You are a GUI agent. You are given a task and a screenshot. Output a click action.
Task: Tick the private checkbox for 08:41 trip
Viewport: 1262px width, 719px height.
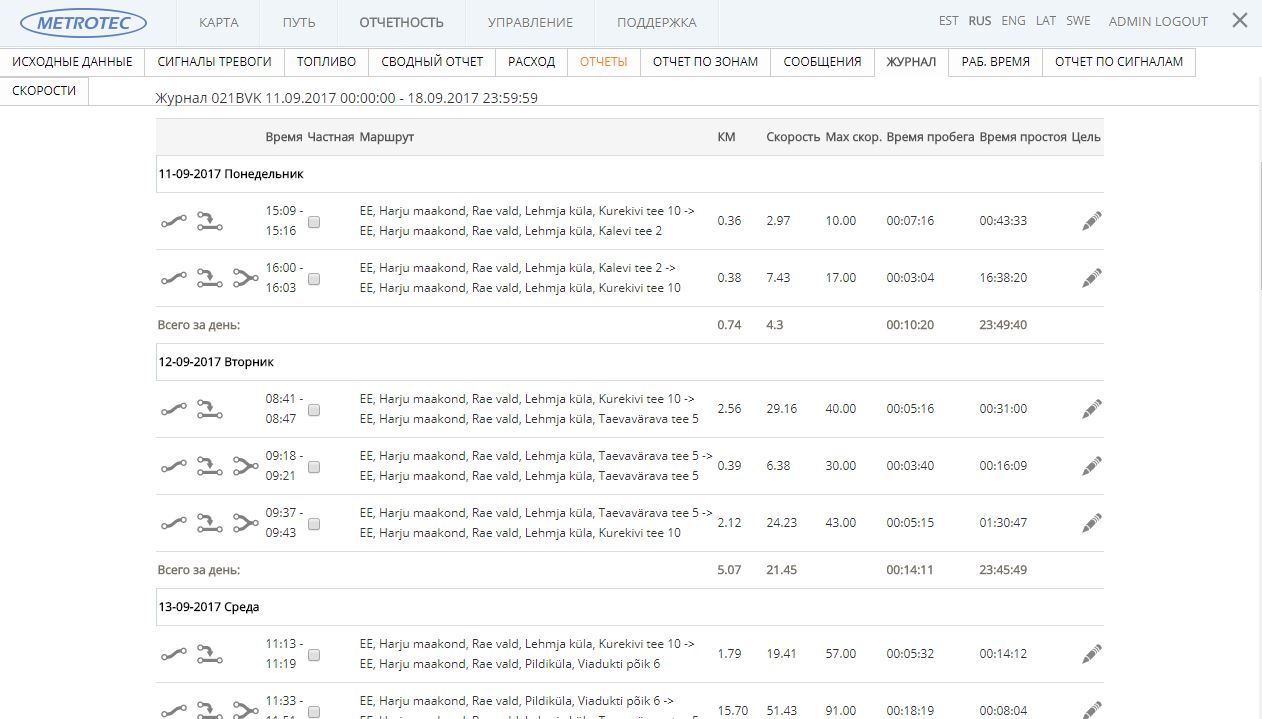(x=314, y=410)
